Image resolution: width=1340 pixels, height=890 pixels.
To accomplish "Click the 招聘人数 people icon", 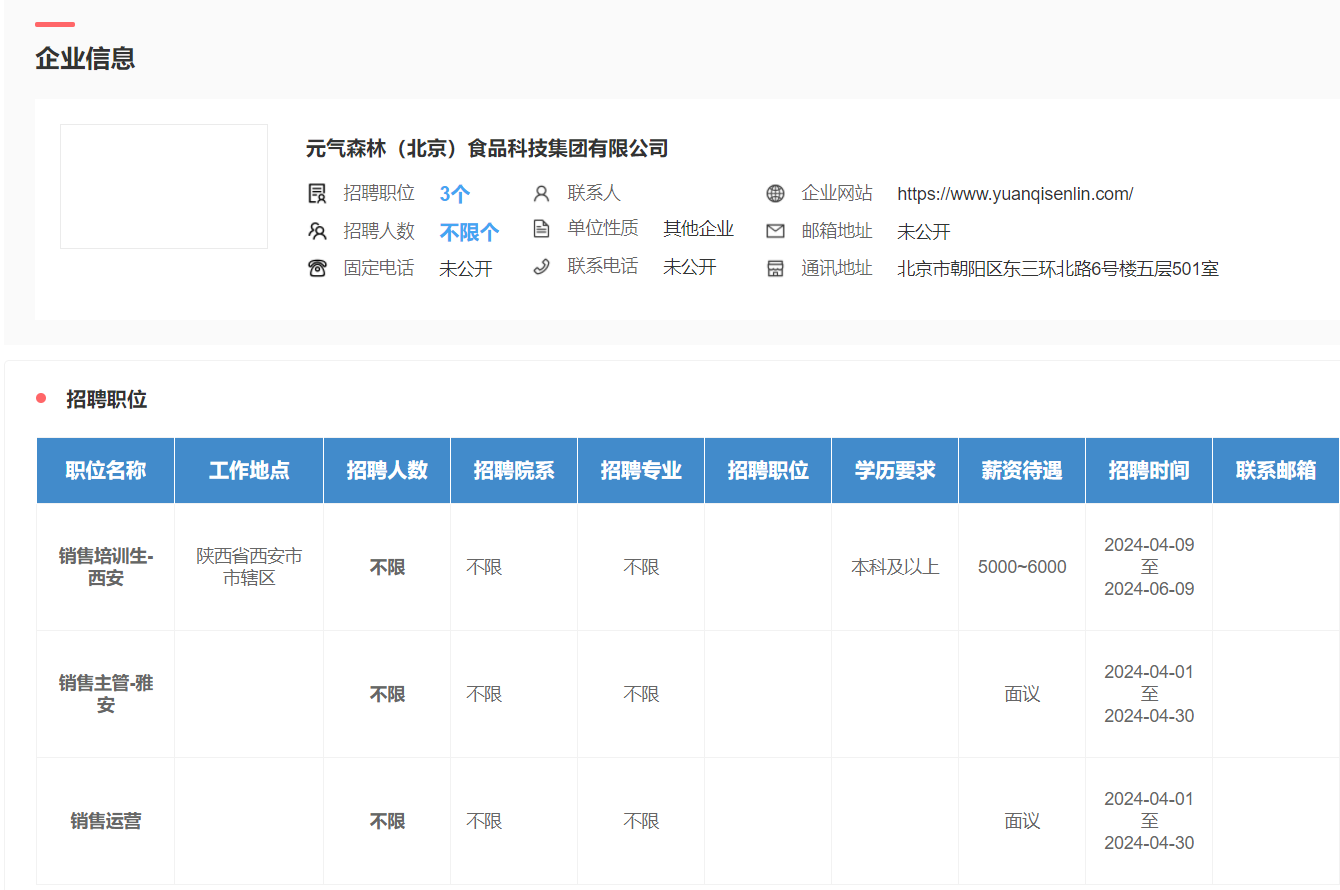I will 317,232.
